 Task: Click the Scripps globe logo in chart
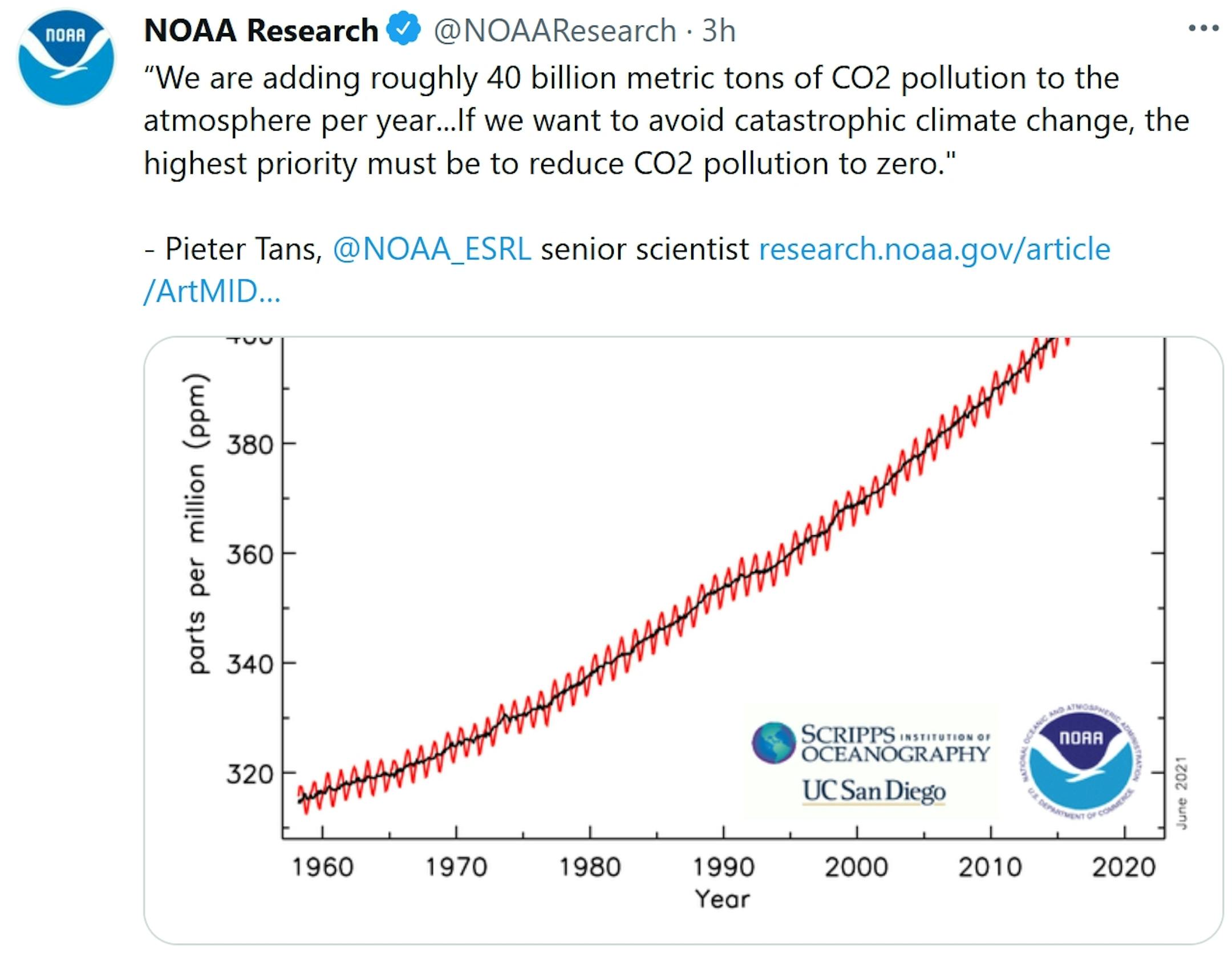click(x=773, y=742)
